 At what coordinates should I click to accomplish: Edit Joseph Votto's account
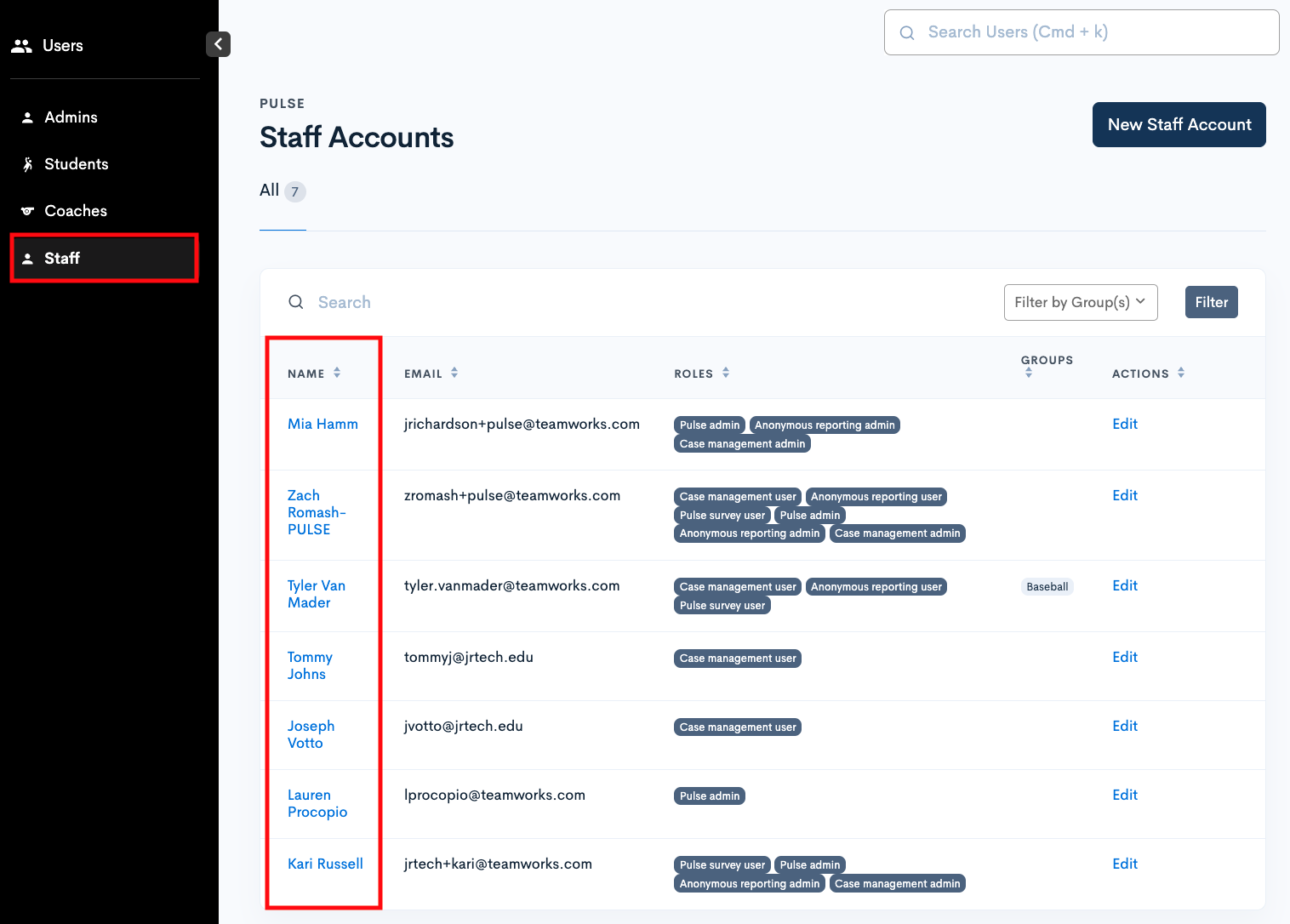point(1125,726)
